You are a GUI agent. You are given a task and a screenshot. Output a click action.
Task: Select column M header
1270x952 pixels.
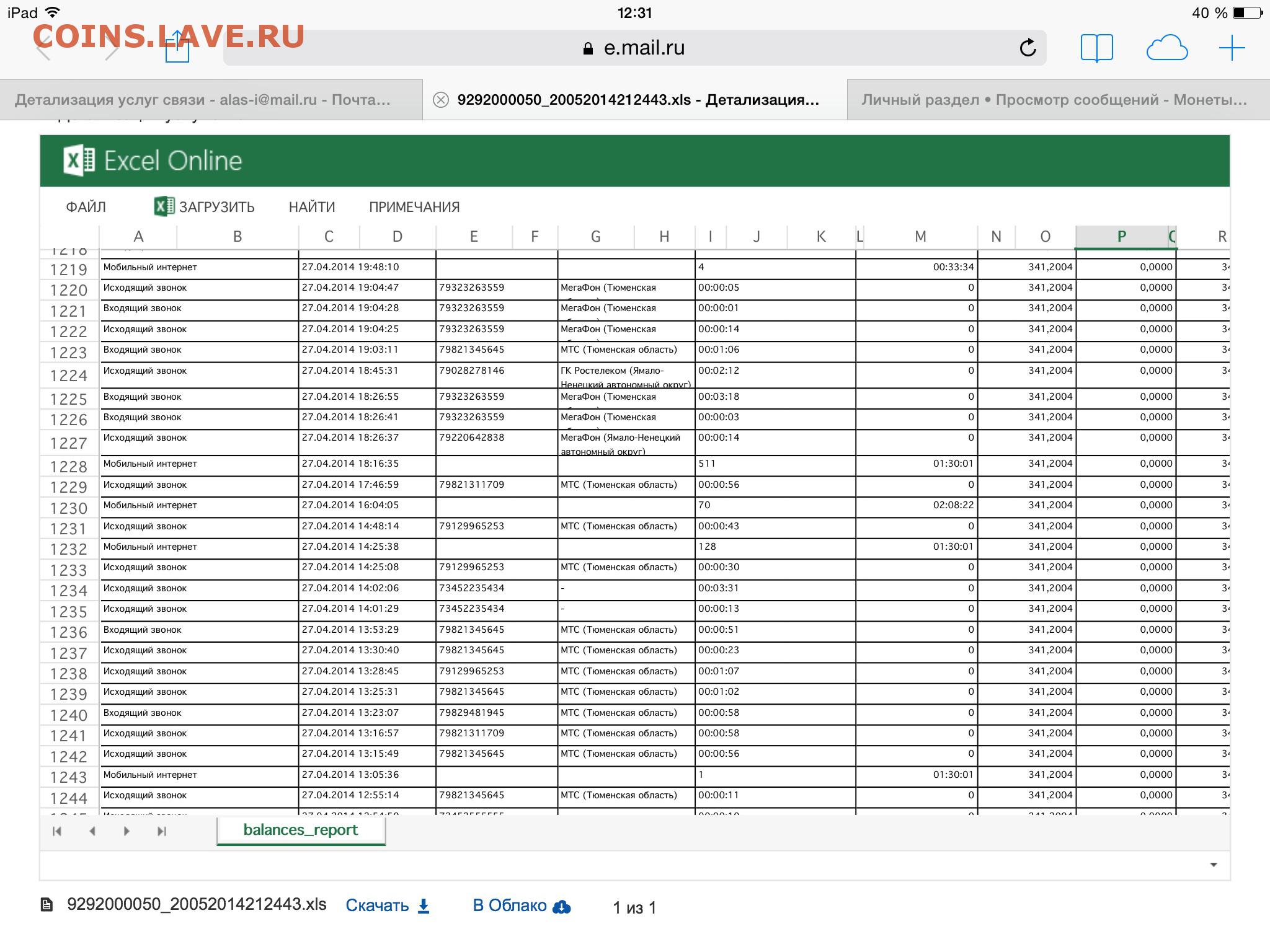tap(920, 237)
